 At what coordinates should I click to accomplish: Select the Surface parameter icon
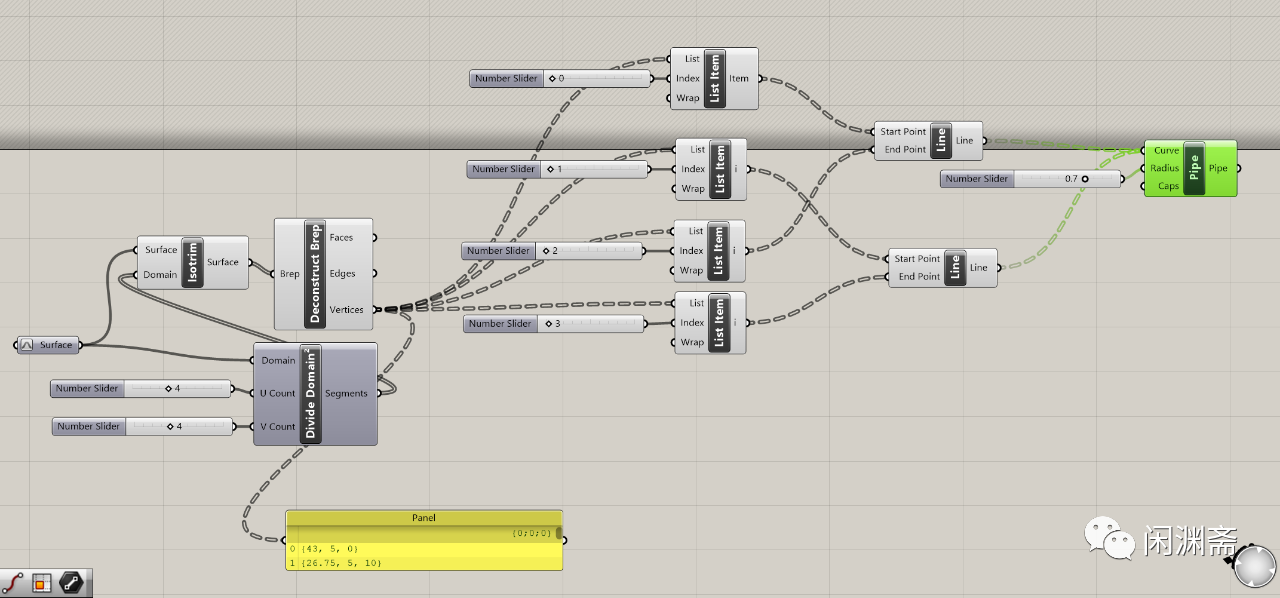(x=26, y=345)
